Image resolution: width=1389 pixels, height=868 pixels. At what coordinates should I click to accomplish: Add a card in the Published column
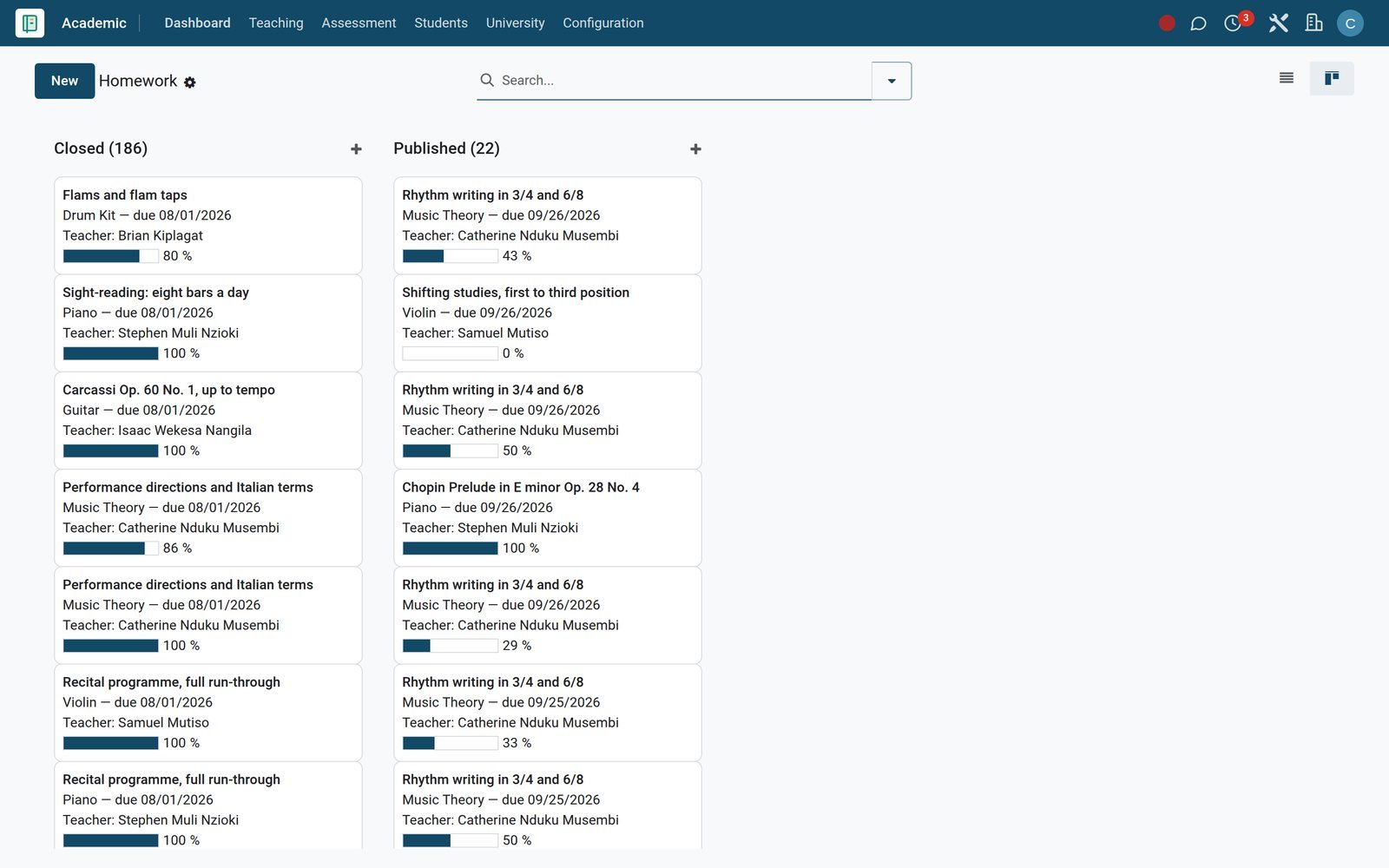(695, 149)
